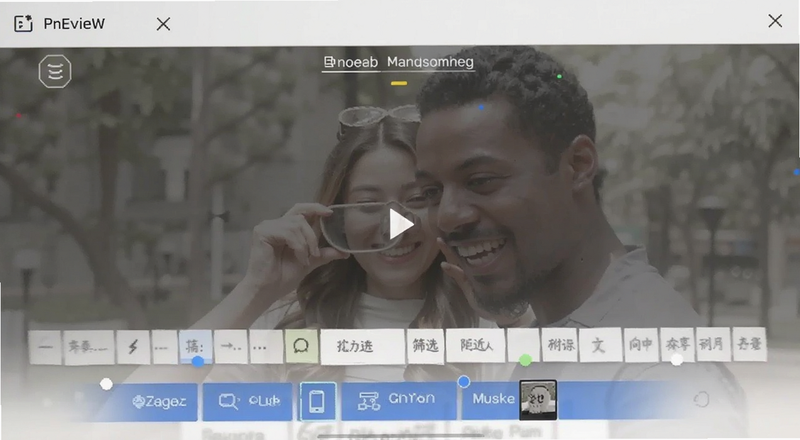The height and width of the screenshot is (440, 800).
Task: Select the 文 tile
Action: 600,345
